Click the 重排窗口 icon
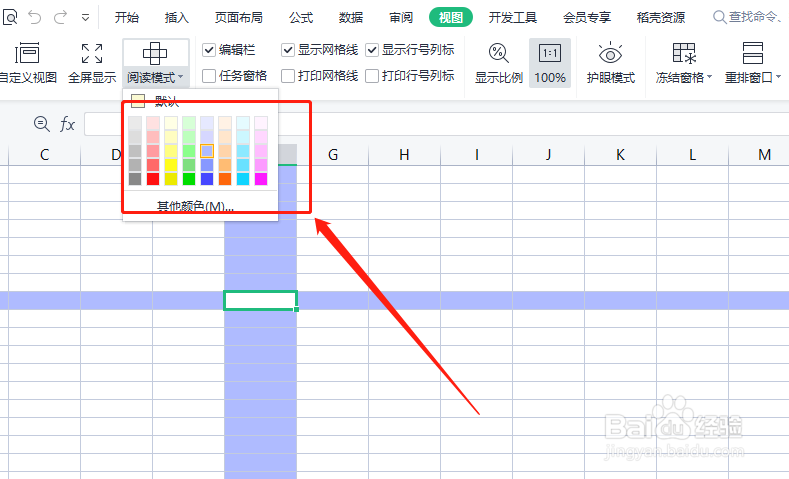Screen dimensions: 789x479 click(x=753, y=53)
